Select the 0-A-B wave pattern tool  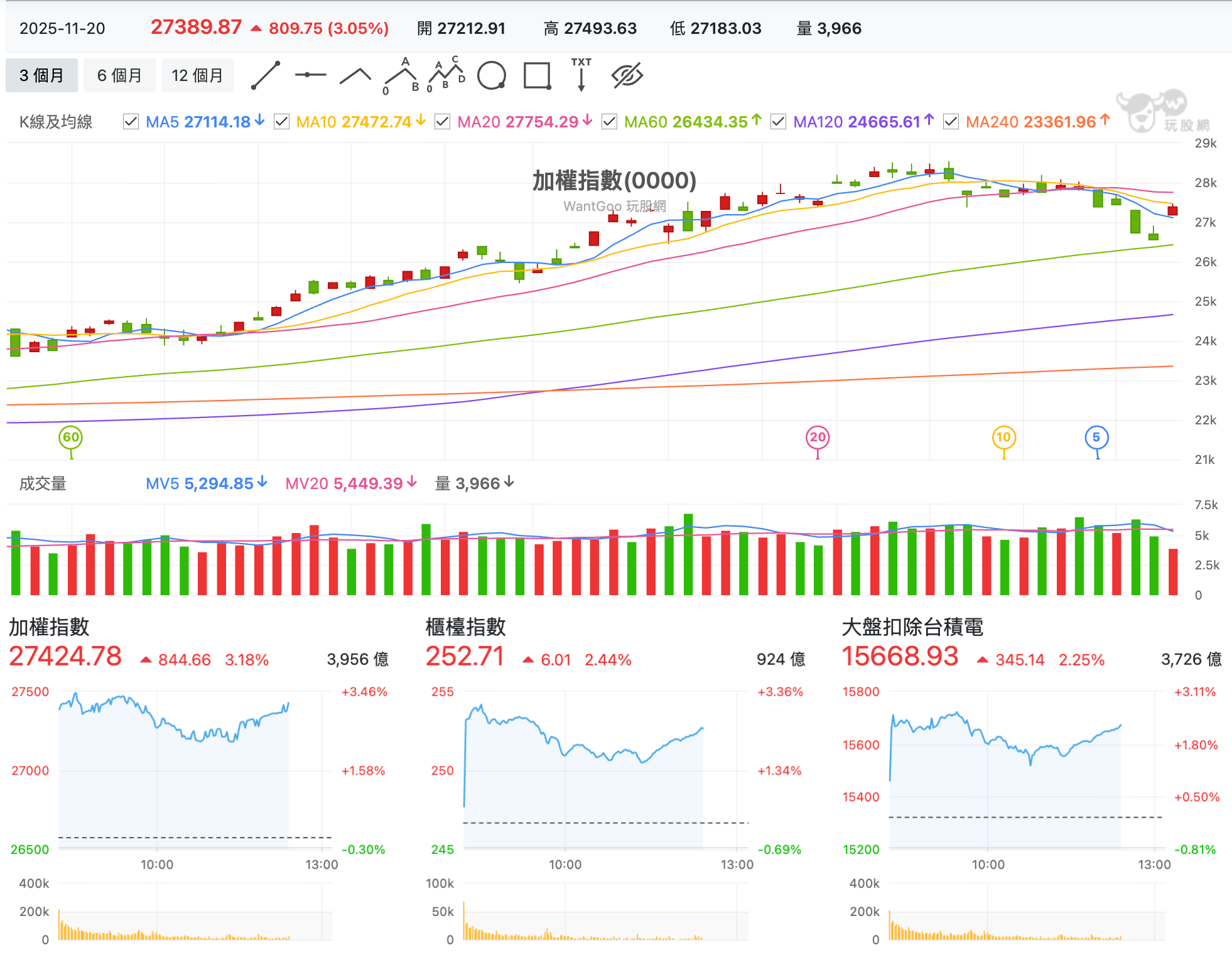pos(401,76)
